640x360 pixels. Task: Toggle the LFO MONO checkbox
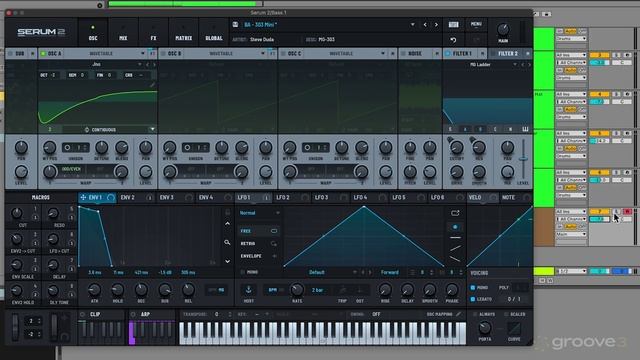(243, 272)
